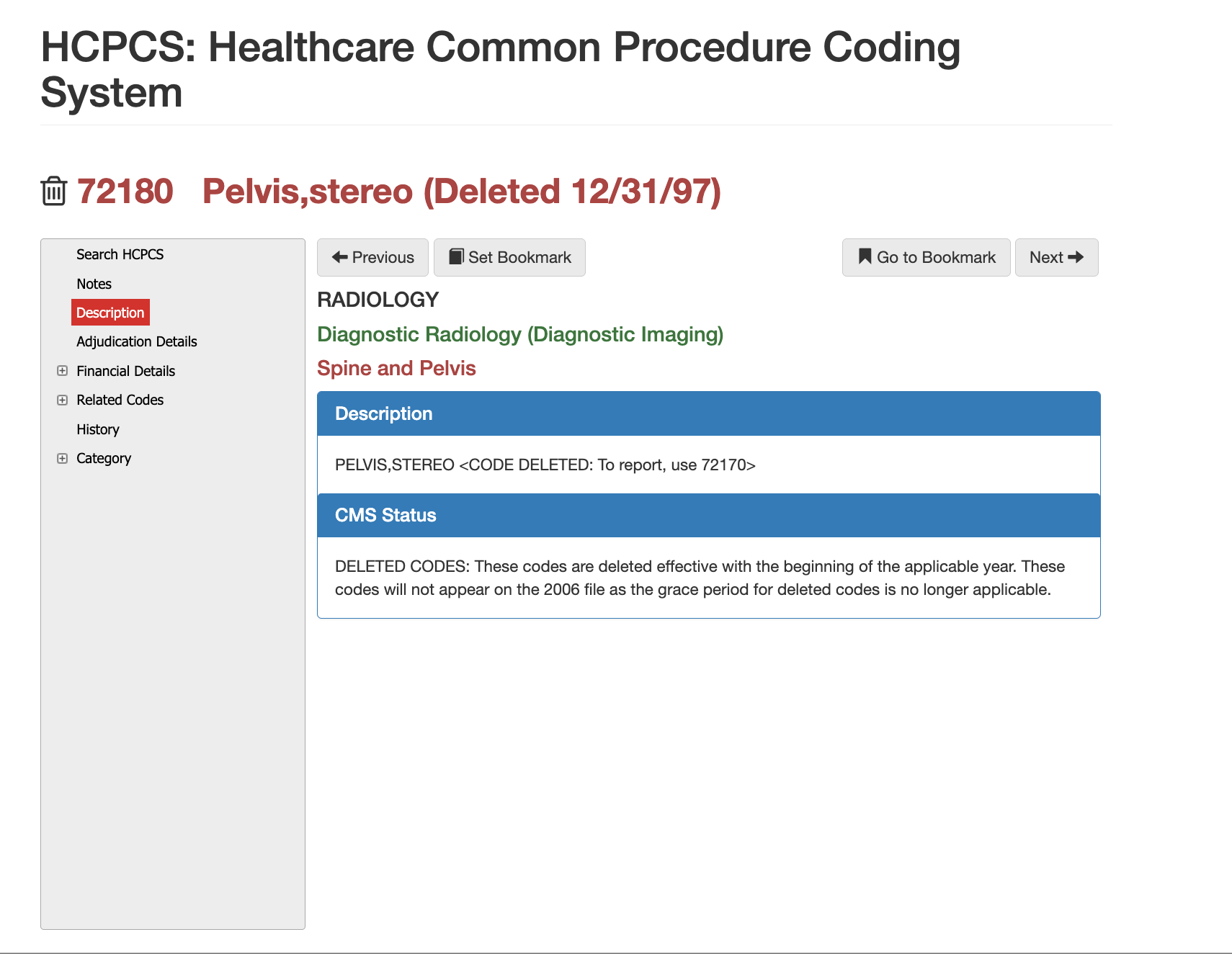1232x968 pixels.
Task: Click the blue Description panel header
Action: pos(708,413)
